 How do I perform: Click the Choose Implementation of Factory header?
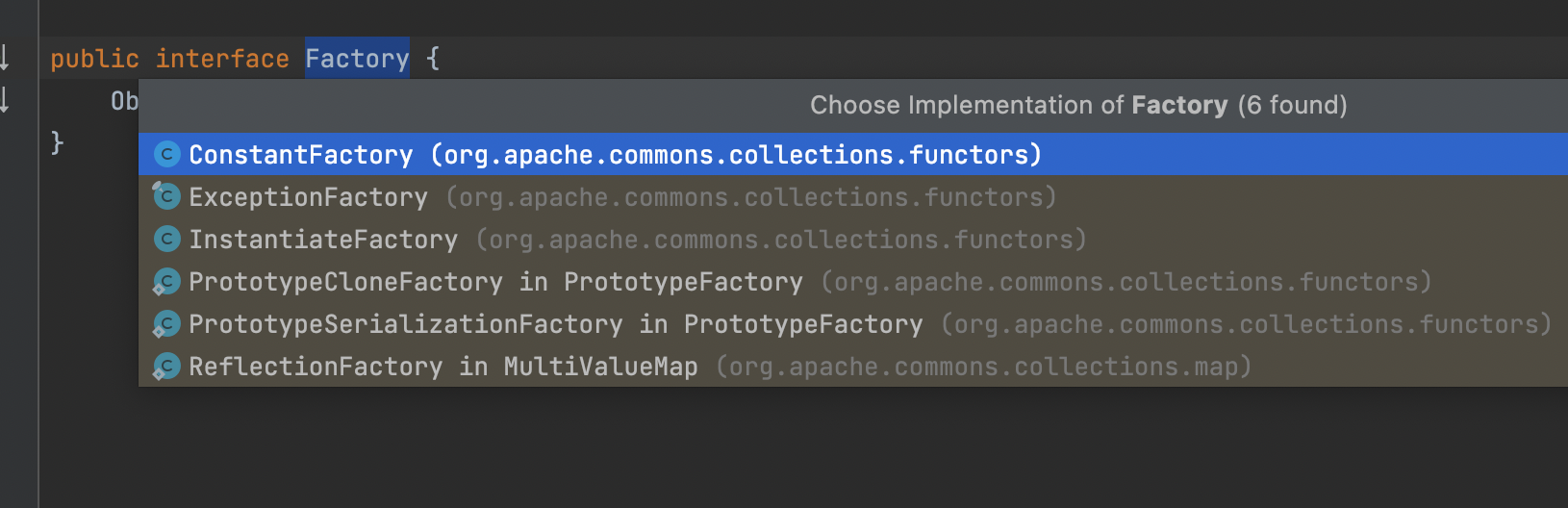(1077, 105)
